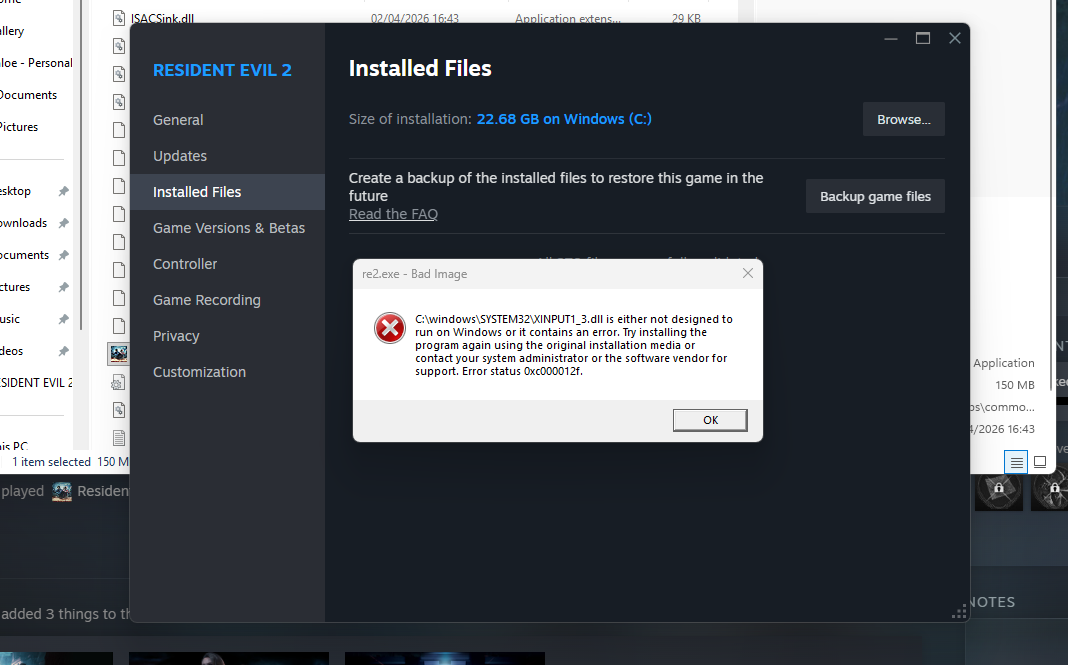Close the re2.exe Bad Image dialog

747,273
